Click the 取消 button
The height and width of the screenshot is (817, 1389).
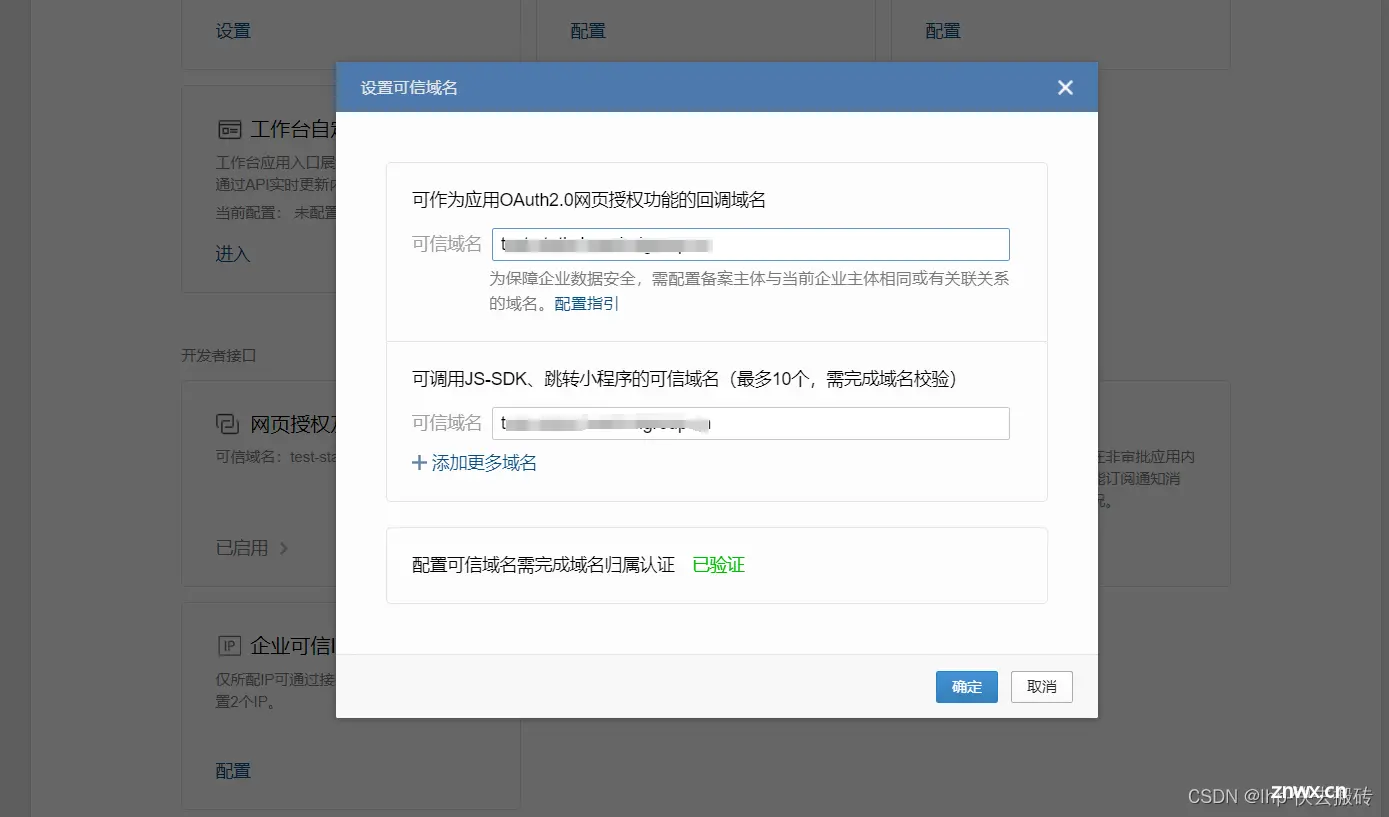click(1042, 687)
